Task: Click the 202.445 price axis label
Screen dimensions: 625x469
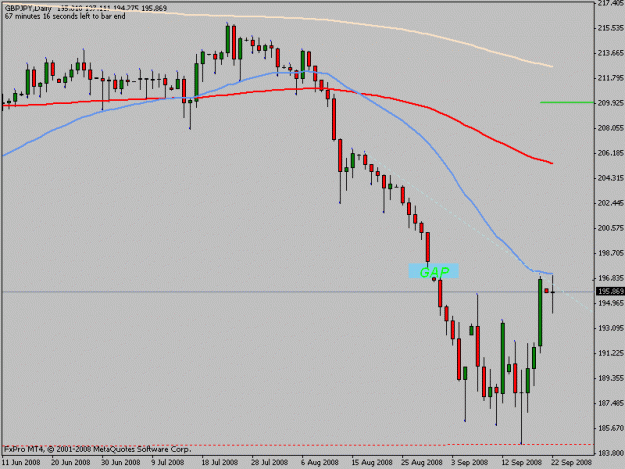Action: tap(610, 203)
